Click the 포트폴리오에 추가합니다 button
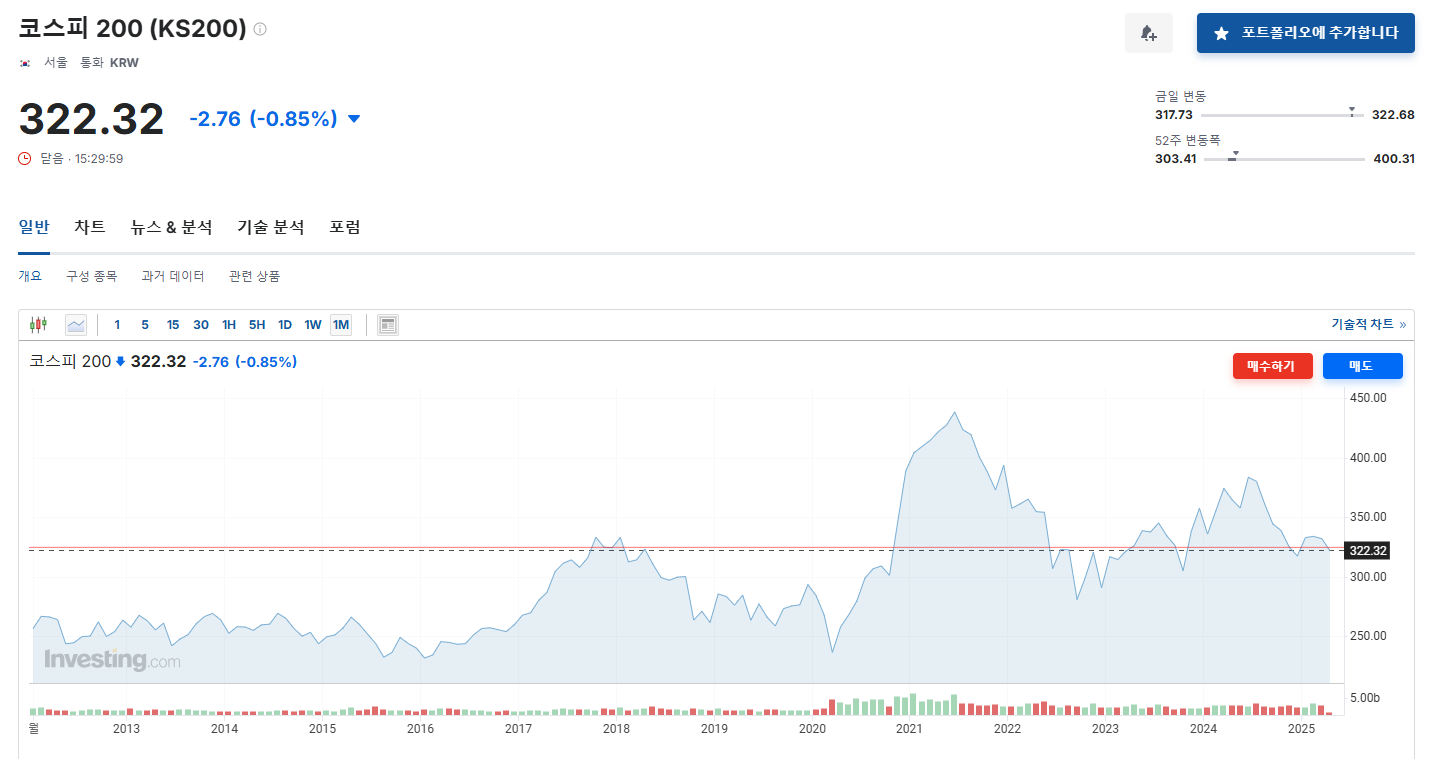Viewport: 1431px width, 759px height. coord(1305,33)
